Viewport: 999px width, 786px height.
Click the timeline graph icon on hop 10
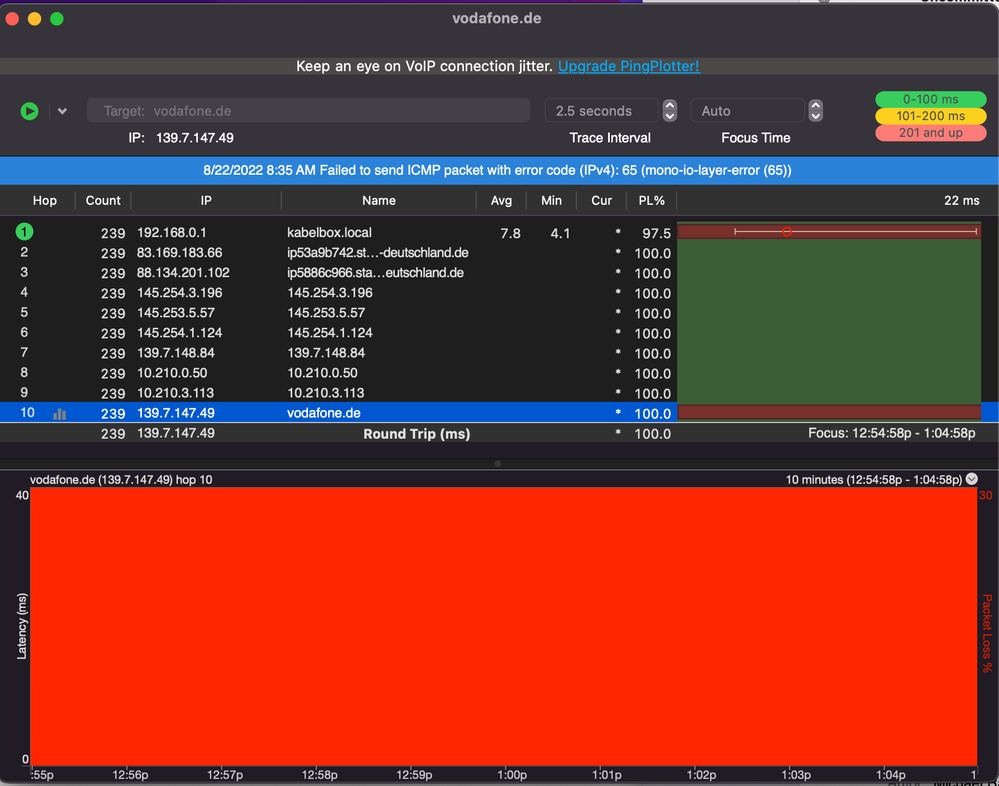coord(59,414)
